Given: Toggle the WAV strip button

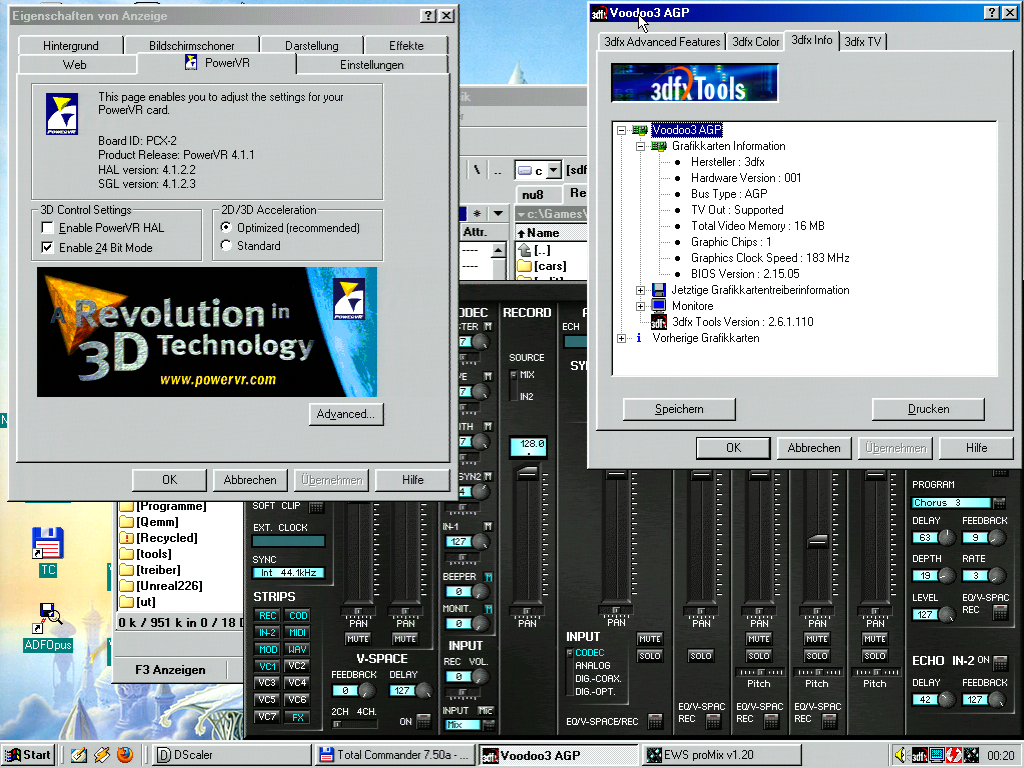Looking at the screenshot, I should (x=297, y=649).
